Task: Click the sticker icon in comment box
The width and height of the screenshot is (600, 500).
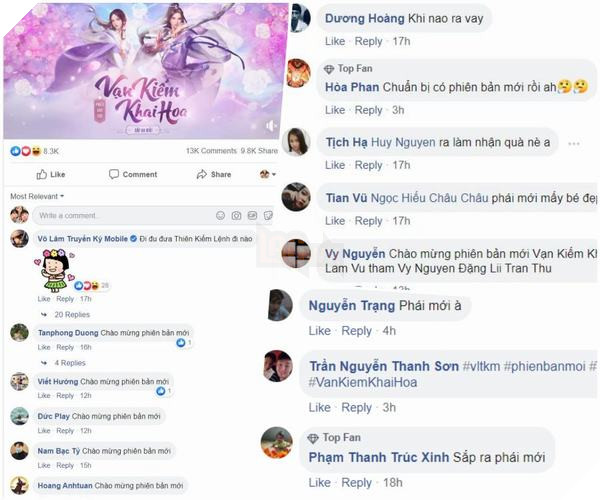Action: pos(268,216)
